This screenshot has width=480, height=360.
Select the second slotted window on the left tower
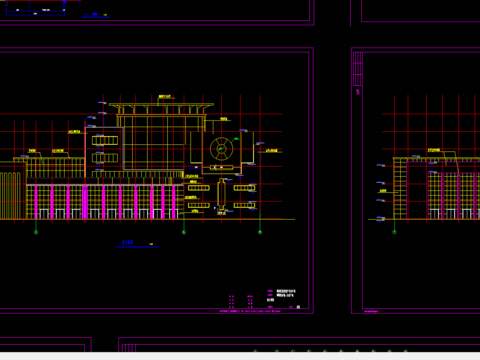pos(105,158)
